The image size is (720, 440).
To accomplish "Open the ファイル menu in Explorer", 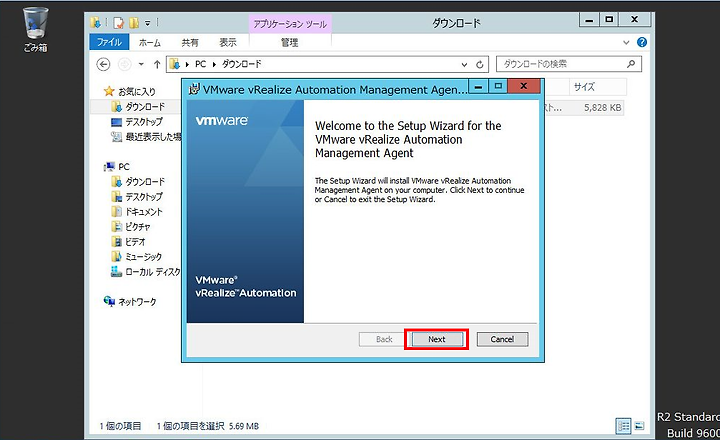I will (109, 42).
